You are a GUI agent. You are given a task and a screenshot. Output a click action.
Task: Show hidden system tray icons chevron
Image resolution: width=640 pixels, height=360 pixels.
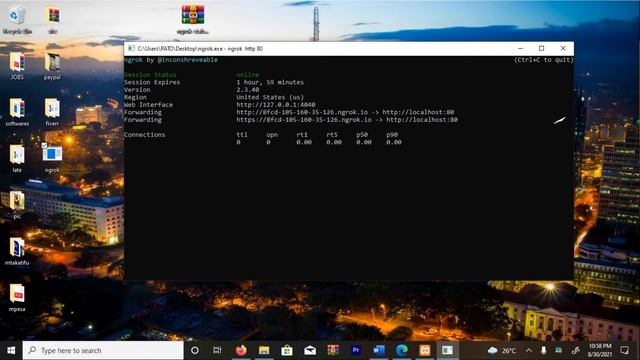[x=529, y=350]
